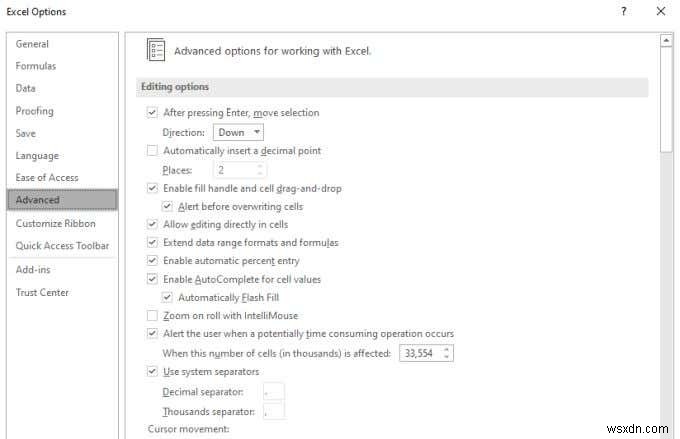Uncheck Enable AutoComplete for cell values
Screen dimensions: 680x439
click(x=152, y=279)
